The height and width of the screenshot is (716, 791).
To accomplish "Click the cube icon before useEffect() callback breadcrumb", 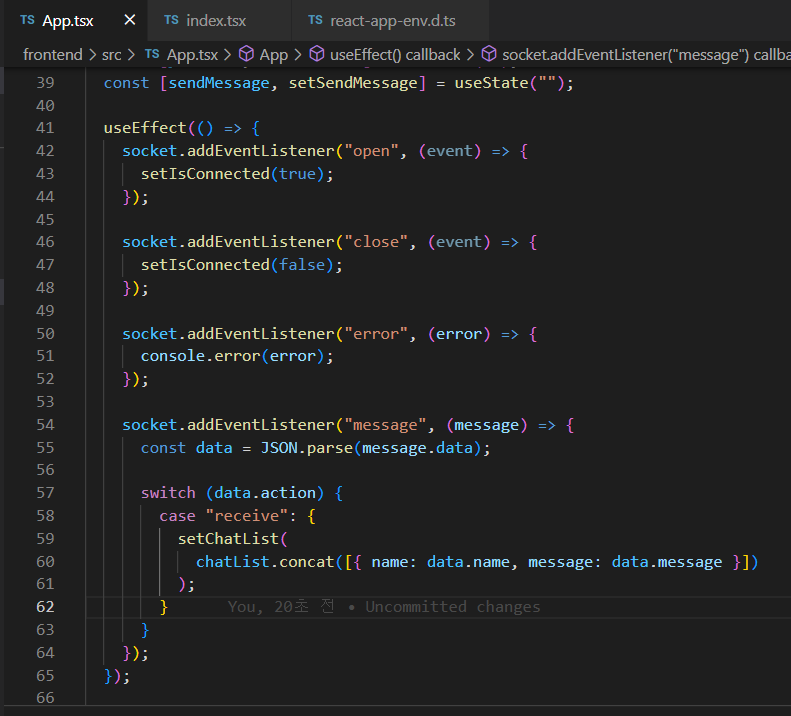I will pyautogui.click(x=316, y=55).
